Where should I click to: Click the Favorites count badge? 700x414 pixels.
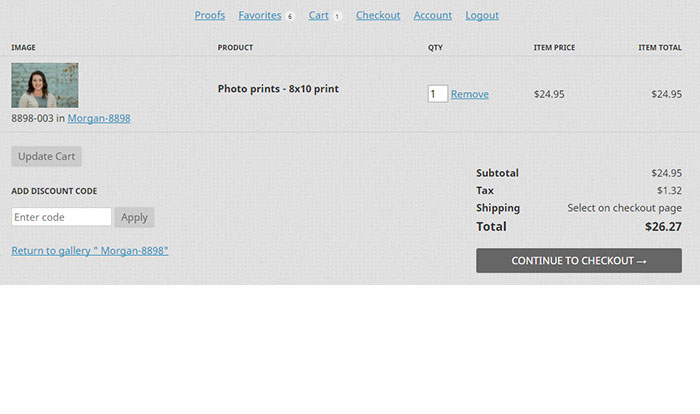290,17
